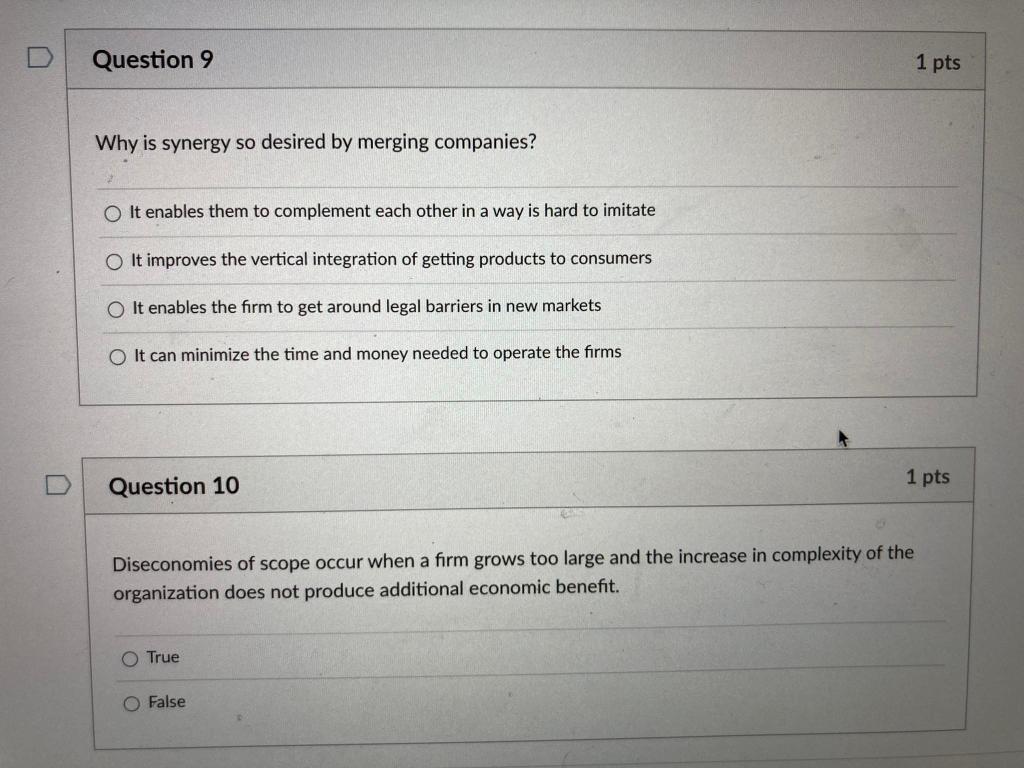Click the legal barriers answer text
Viewport: 1024px width, 768px height.
363,307
